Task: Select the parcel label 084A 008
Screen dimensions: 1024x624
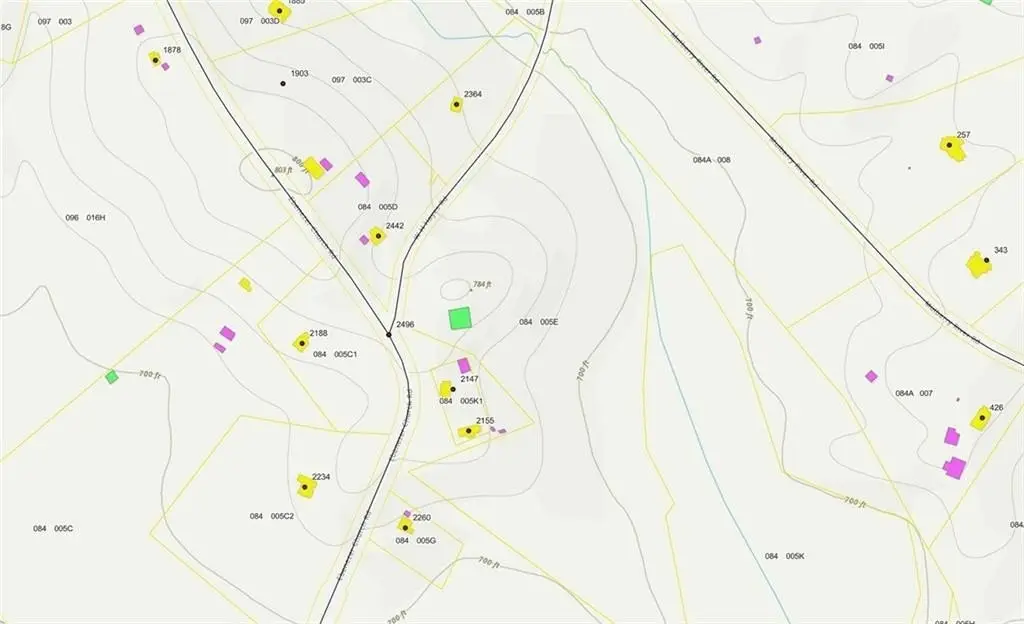Action: 712,160
